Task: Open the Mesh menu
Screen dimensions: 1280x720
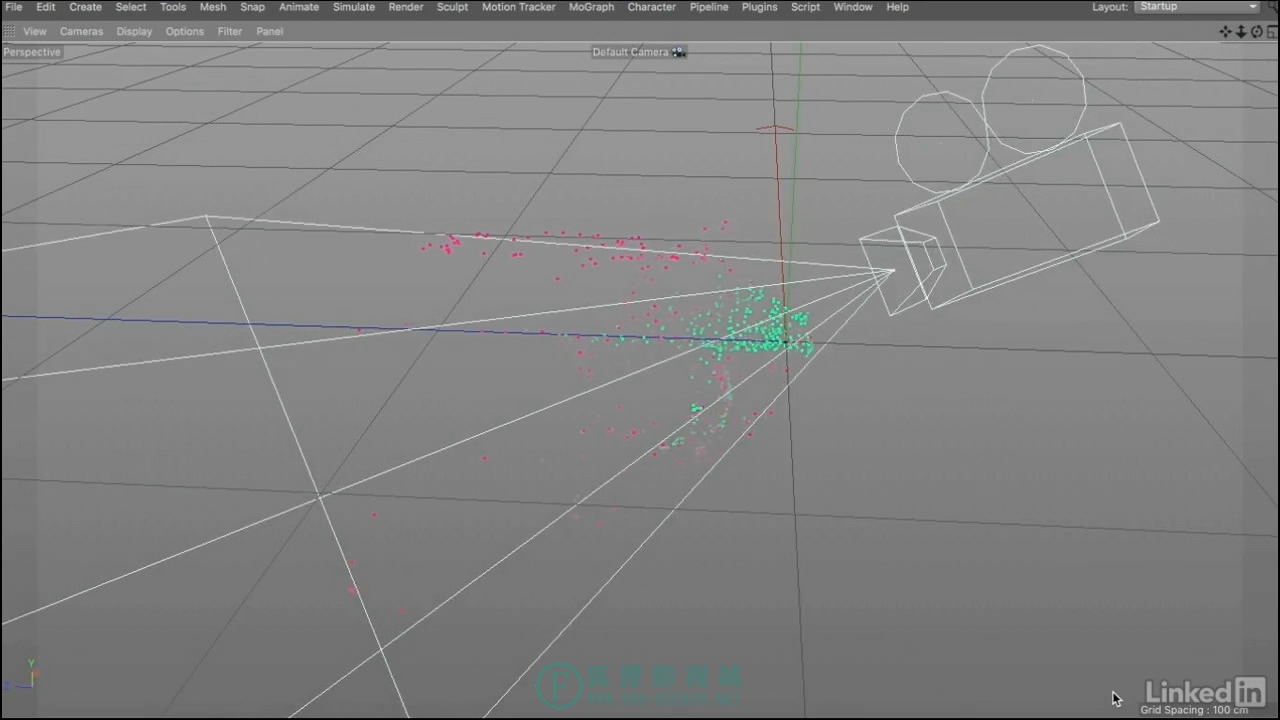Action: point(213,7)
